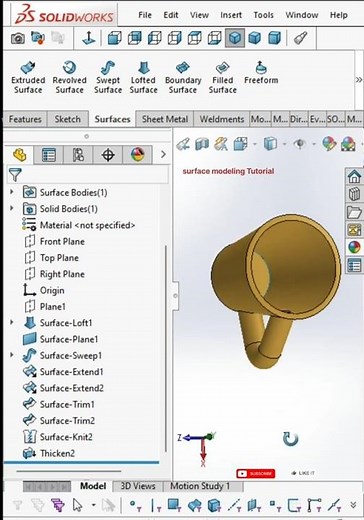The width and height of the screenshot is (364, 520).
Task: Open the File menu
Action: coord(145,15)
